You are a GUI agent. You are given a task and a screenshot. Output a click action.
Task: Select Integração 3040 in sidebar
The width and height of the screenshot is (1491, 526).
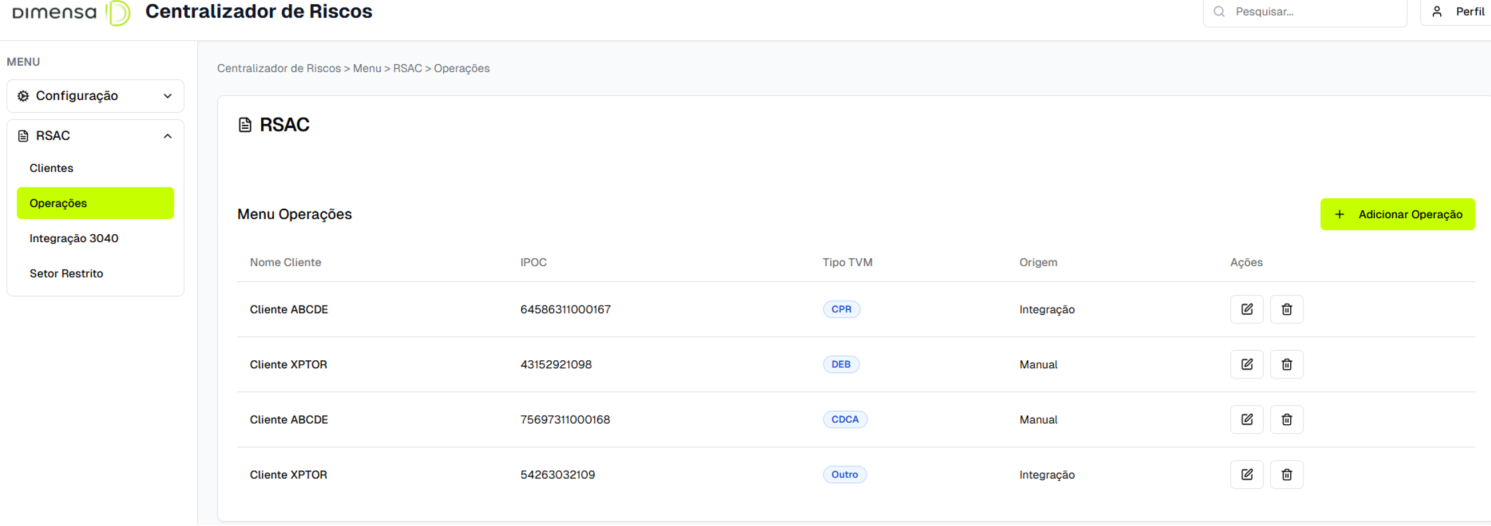pyautogui.click(x=74, y=238)
